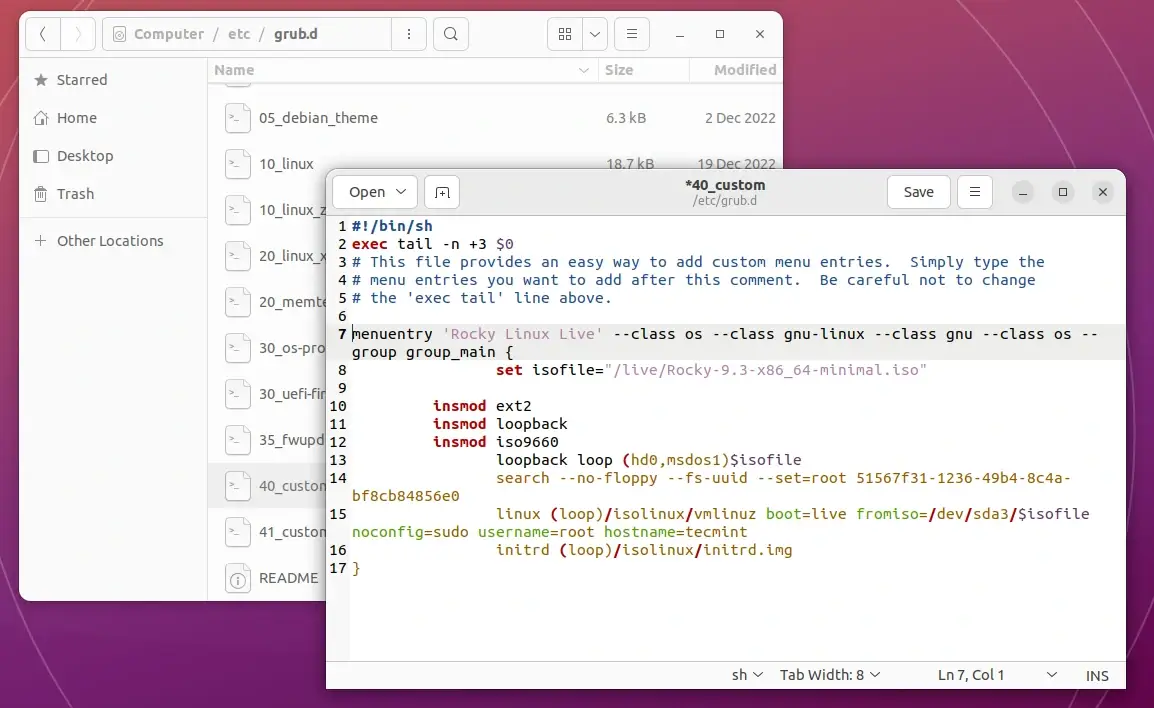Select 41_custom file in Files

tap(291, 531)
